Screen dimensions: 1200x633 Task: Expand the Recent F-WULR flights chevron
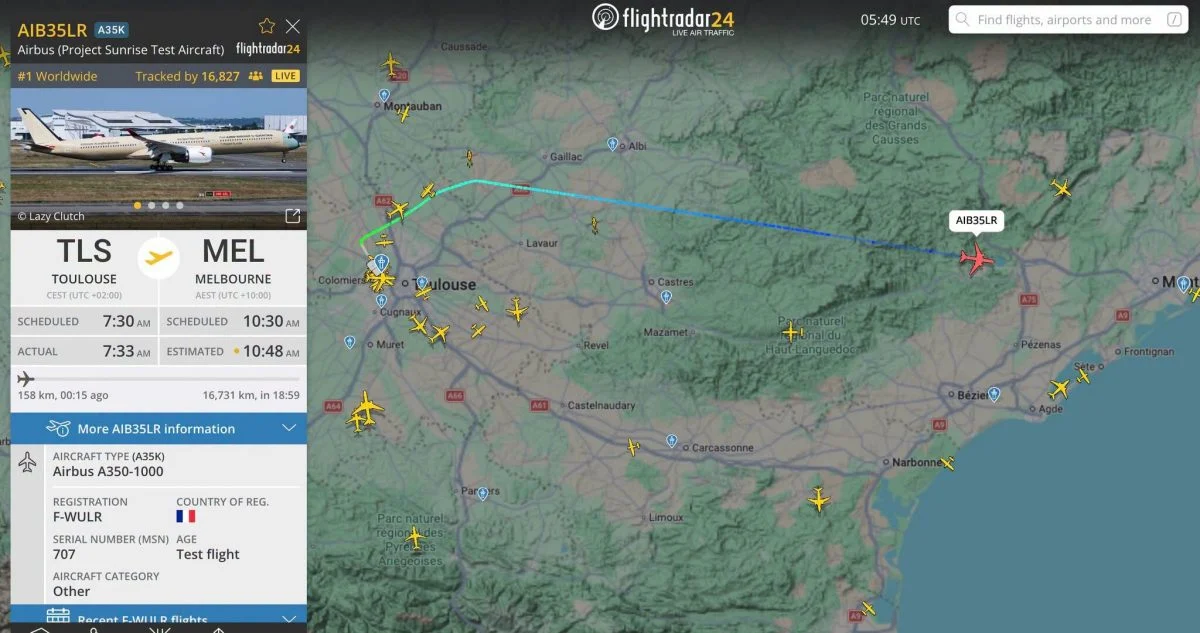pos(289,618)
